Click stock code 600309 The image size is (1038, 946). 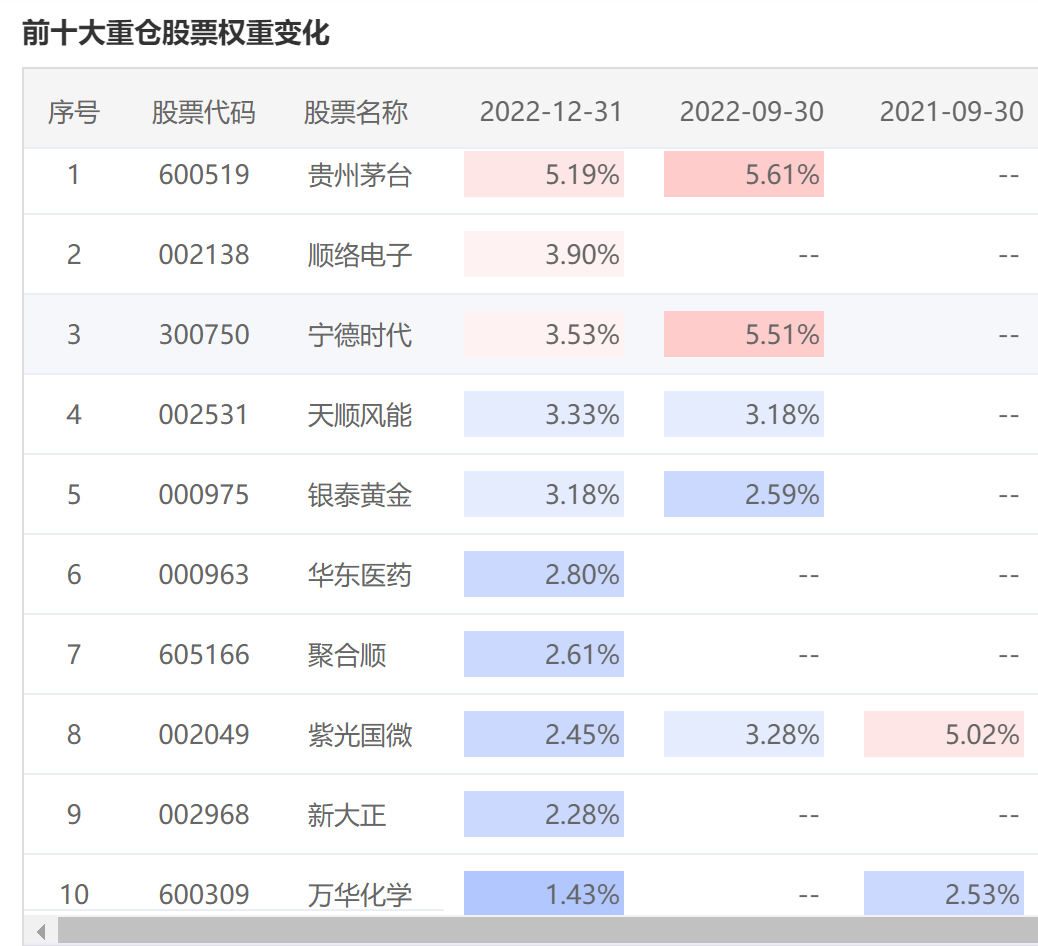204,894
